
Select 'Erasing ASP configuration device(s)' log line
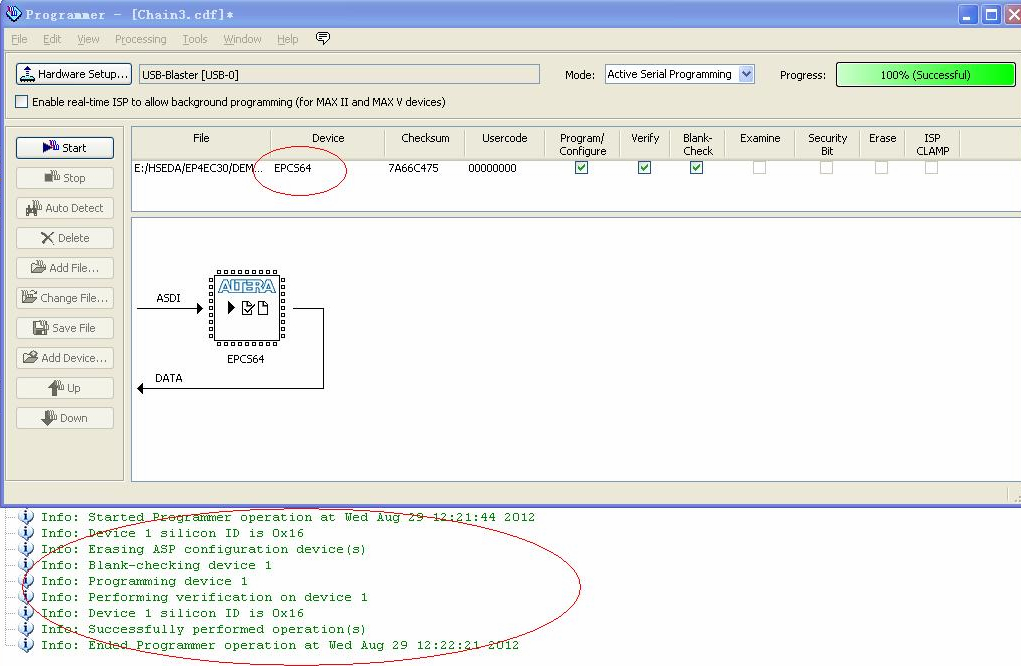(203, 549)
